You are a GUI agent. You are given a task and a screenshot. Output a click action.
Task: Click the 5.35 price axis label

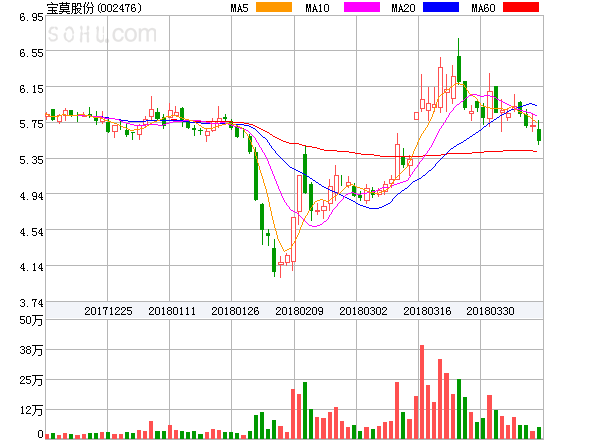click(31, 160)
